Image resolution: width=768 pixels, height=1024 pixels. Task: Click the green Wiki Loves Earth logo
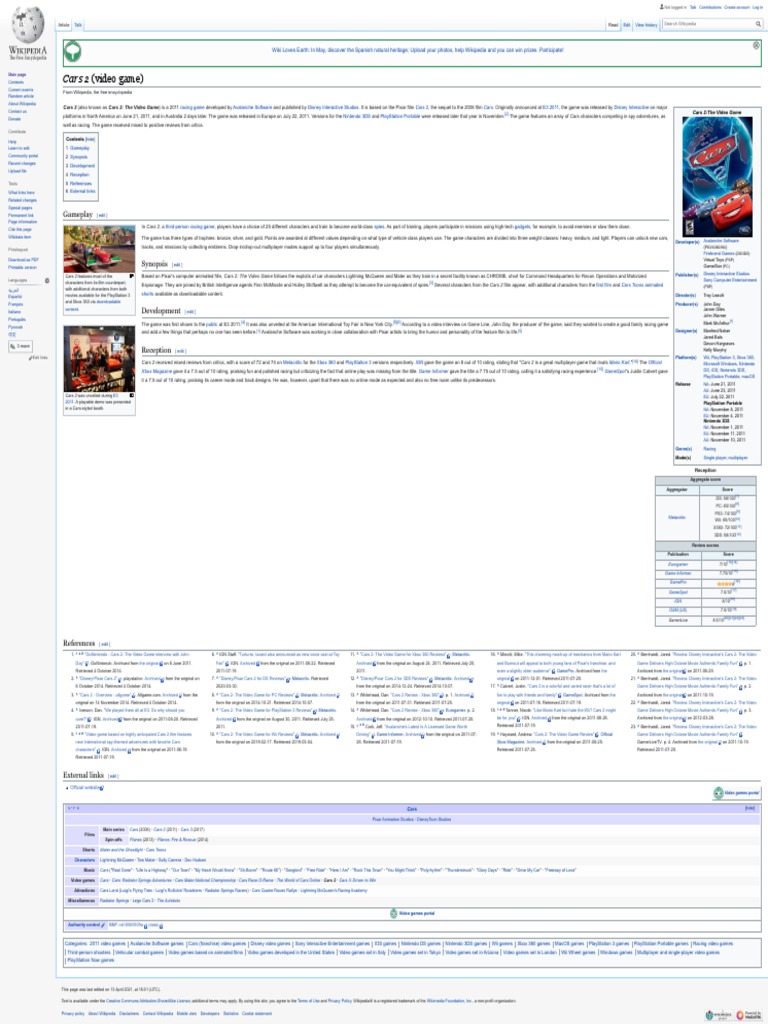click(x=73, y=51)
